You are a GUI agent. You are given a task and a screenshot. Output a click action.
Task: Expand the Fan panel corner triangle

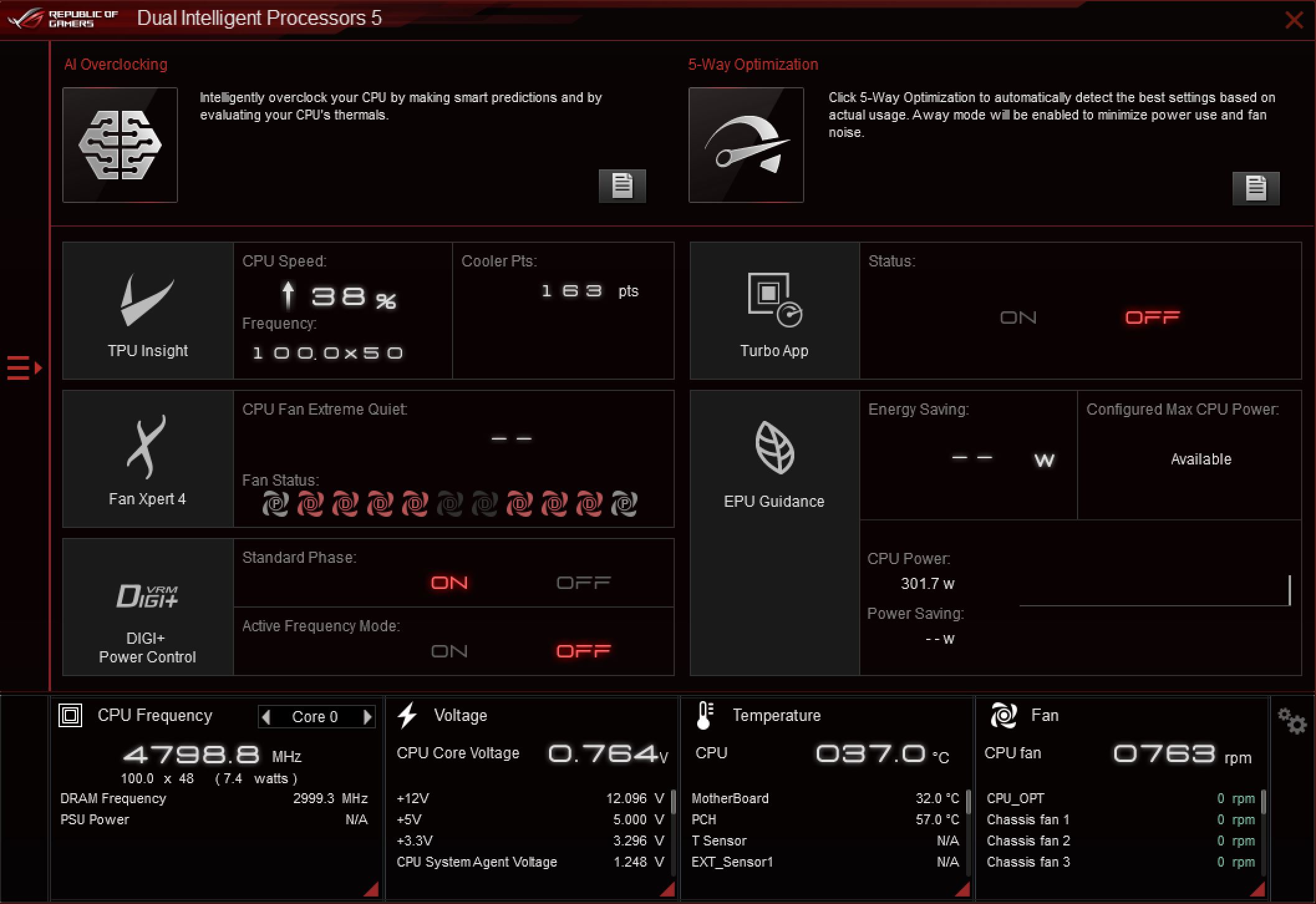(x=1257, y=889)
